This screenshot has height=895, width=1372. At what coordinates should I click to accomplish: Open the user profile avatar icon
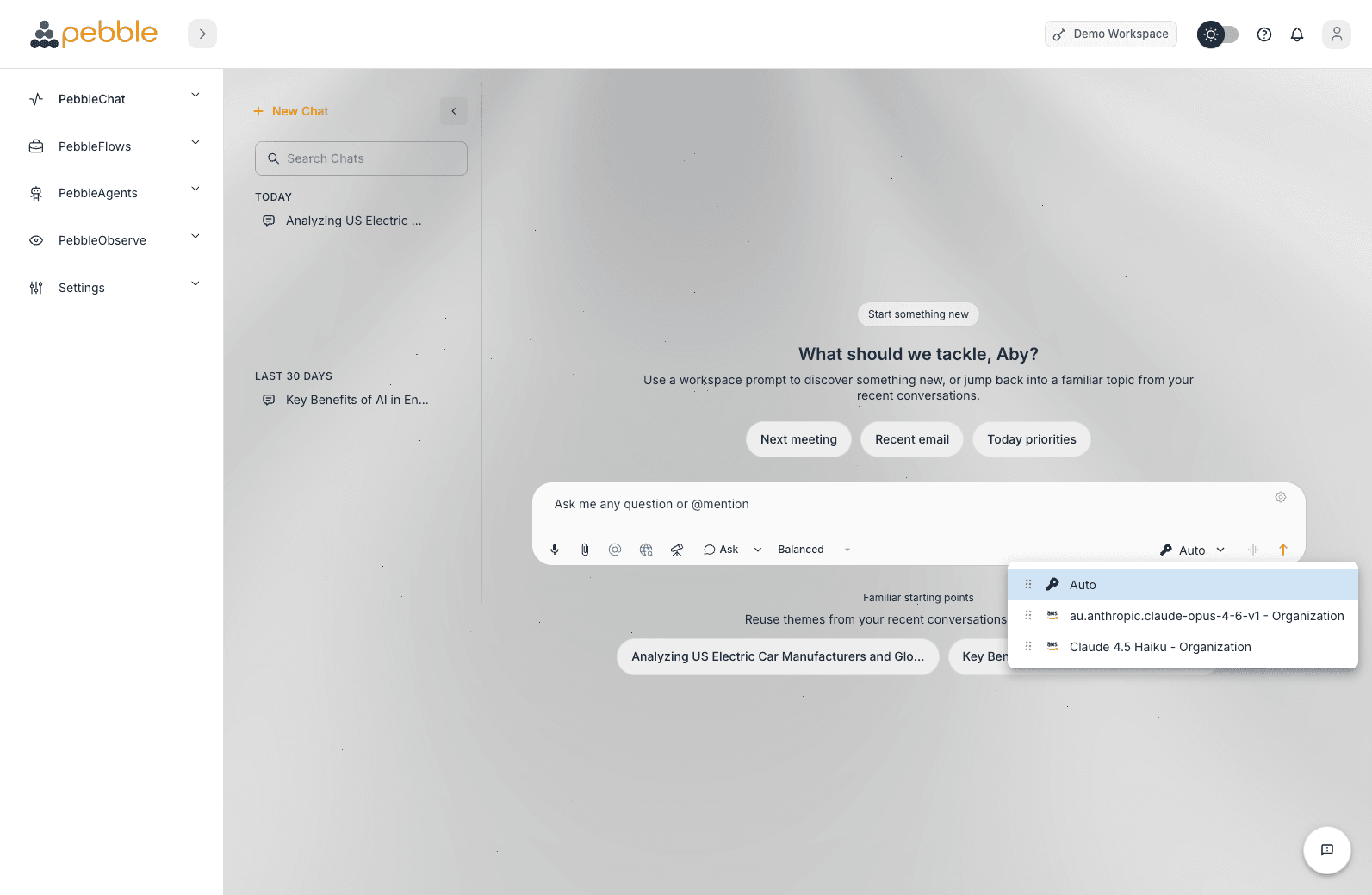(1337, 34)
